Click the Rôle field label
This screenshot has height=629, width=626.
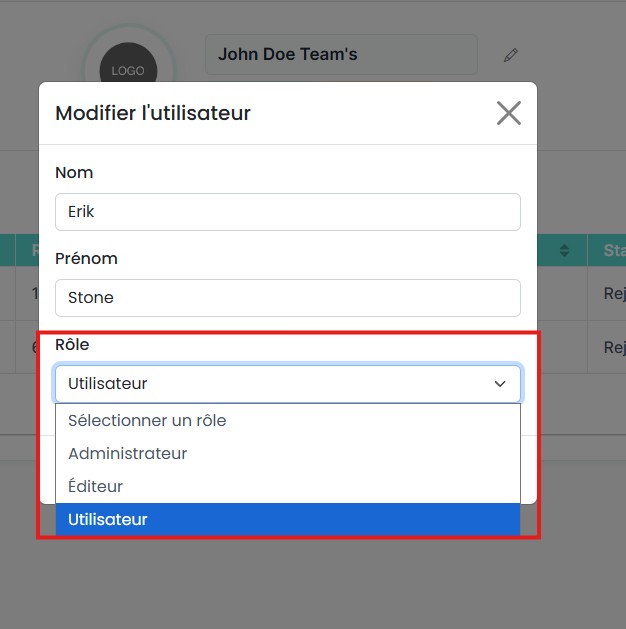pyautogui.click(x=72, y=344)
